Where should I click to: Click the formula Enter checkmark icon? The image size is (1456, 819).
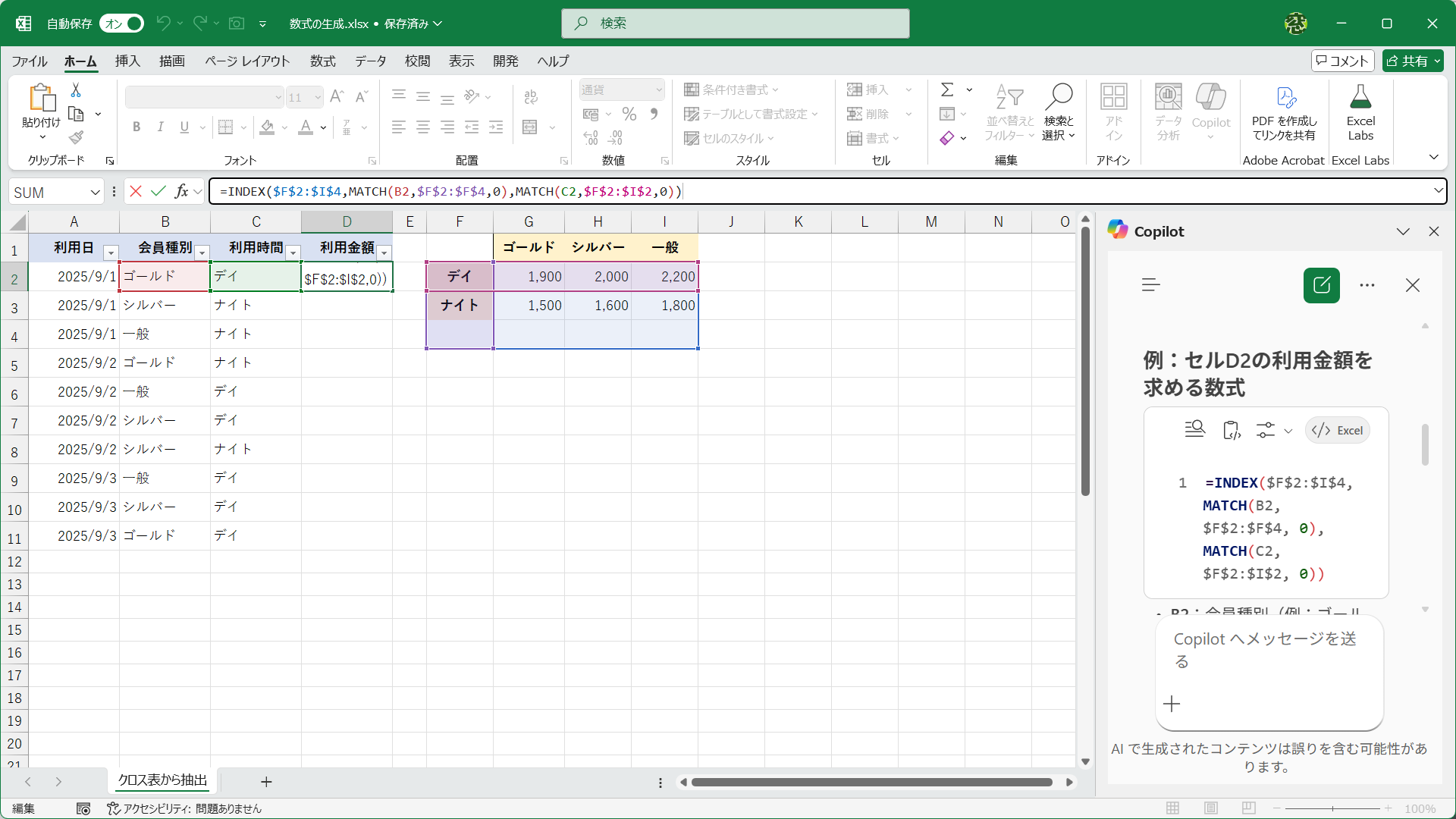(158, 191)
